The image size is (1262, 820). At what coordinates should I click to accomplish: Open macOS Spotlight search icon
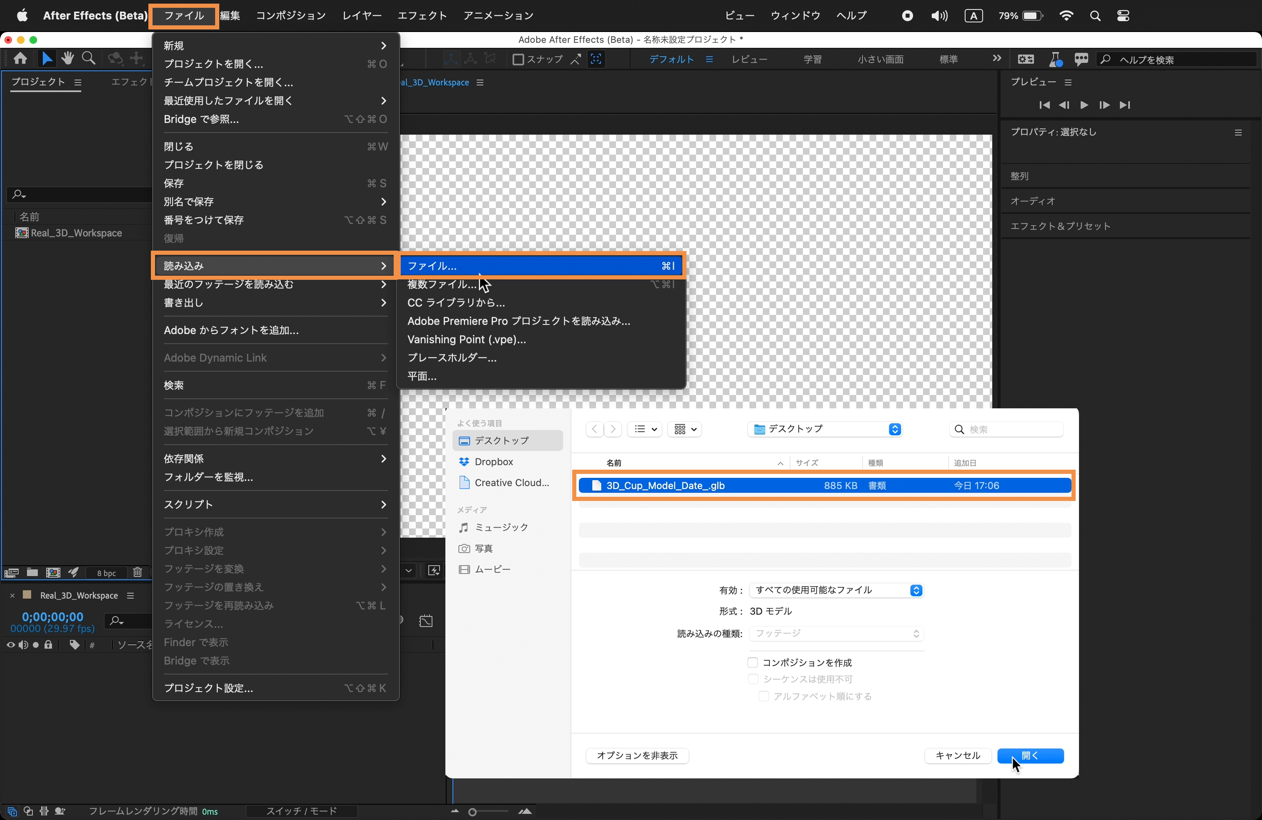(1095, 16)
